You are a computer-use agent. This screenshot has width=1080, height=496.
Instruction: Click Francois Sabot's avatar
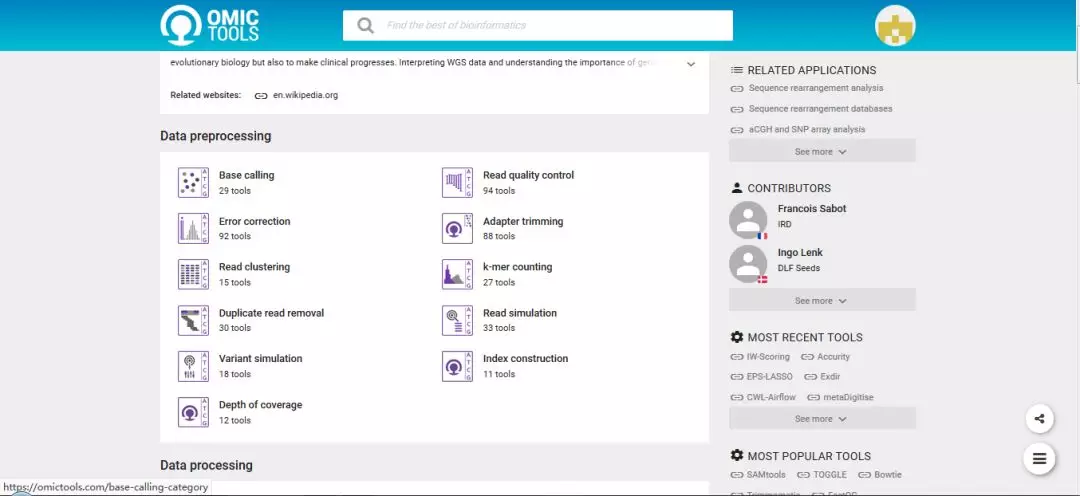(x=748, y=220)
